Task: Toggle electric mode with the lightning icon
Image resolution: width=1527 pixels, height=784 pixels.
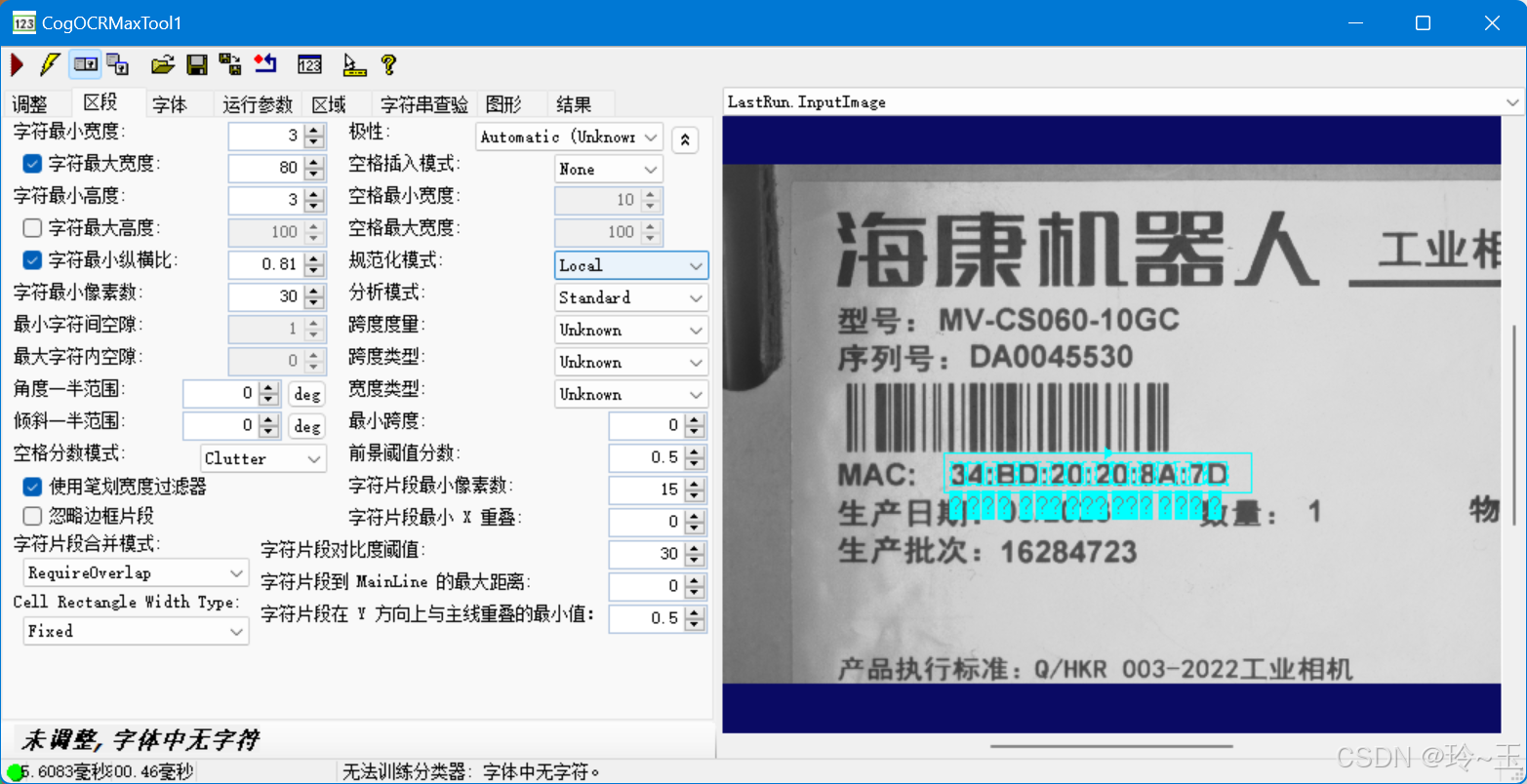Action: click(49, 65)
